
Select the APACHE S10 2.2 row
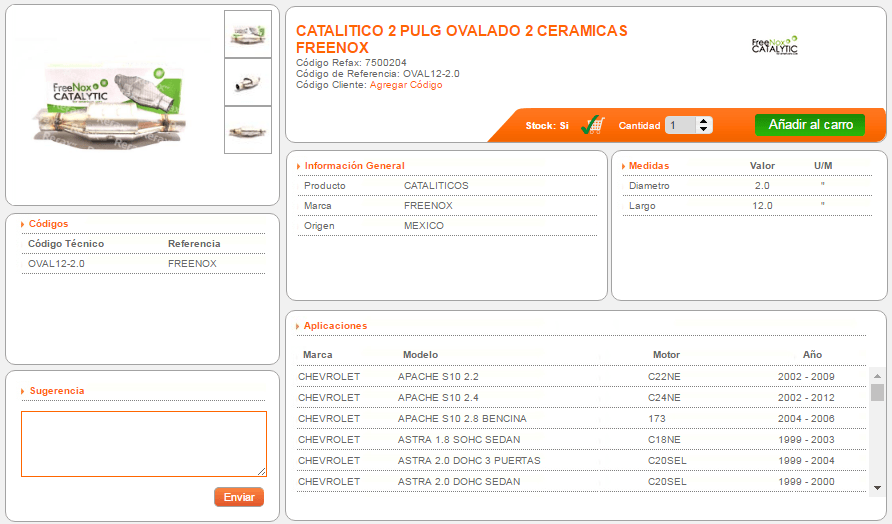point(581,377)
